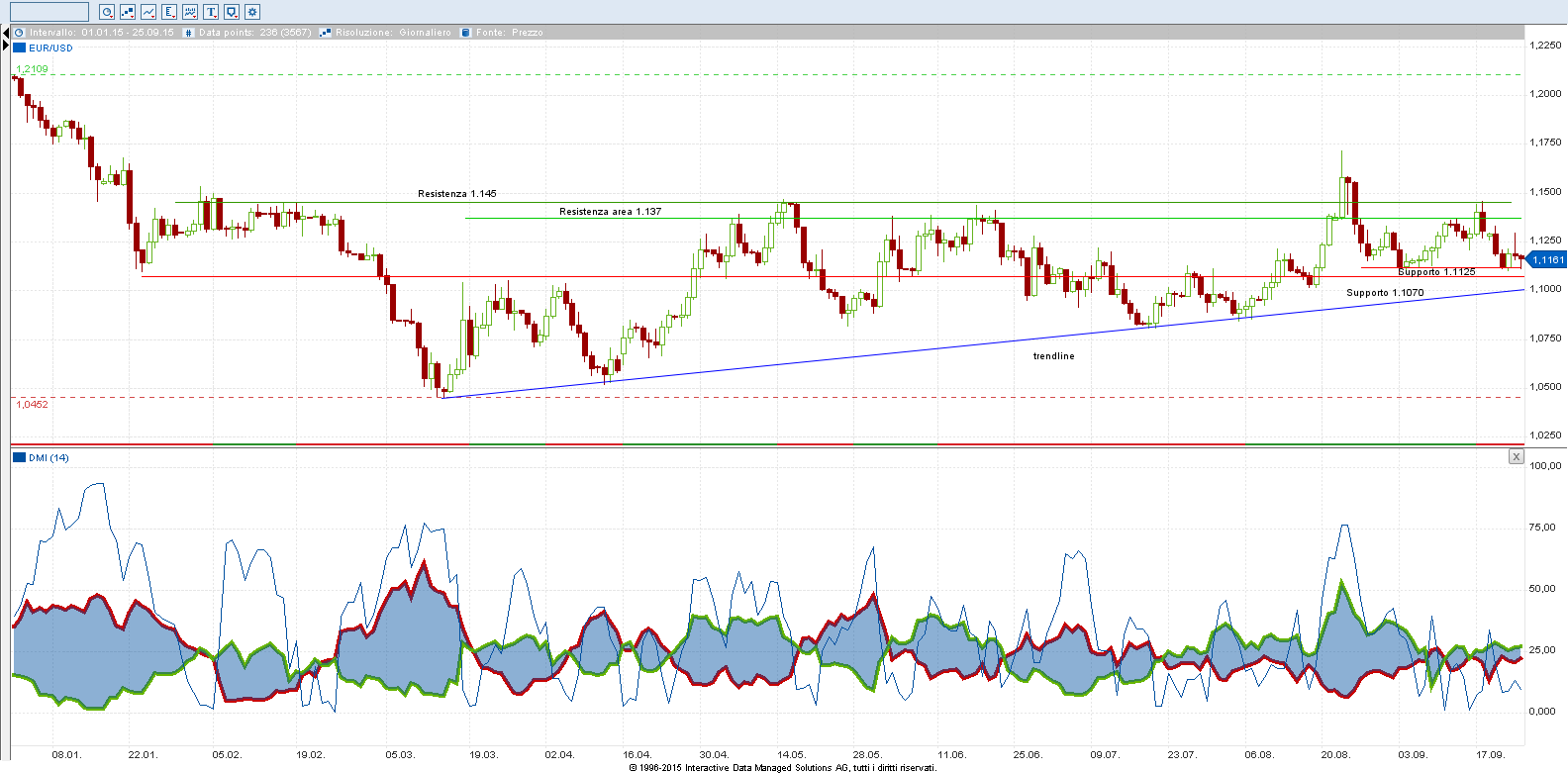1568x773 pixels.
Task: Click the DMI (14) indicator label
Action: click(x=49, y=457)
